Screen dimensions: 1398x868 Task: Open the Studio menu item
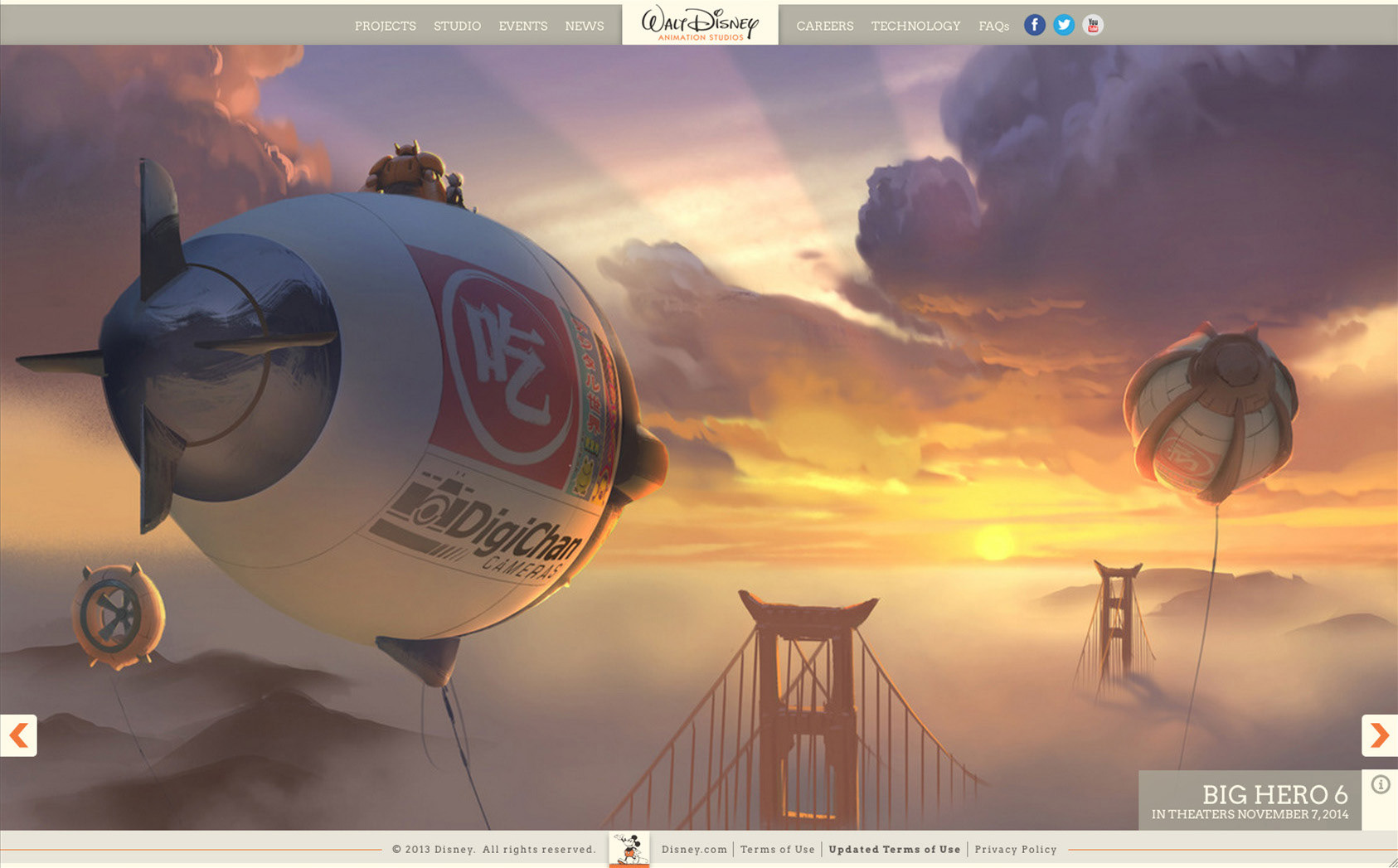pos(457,26)
